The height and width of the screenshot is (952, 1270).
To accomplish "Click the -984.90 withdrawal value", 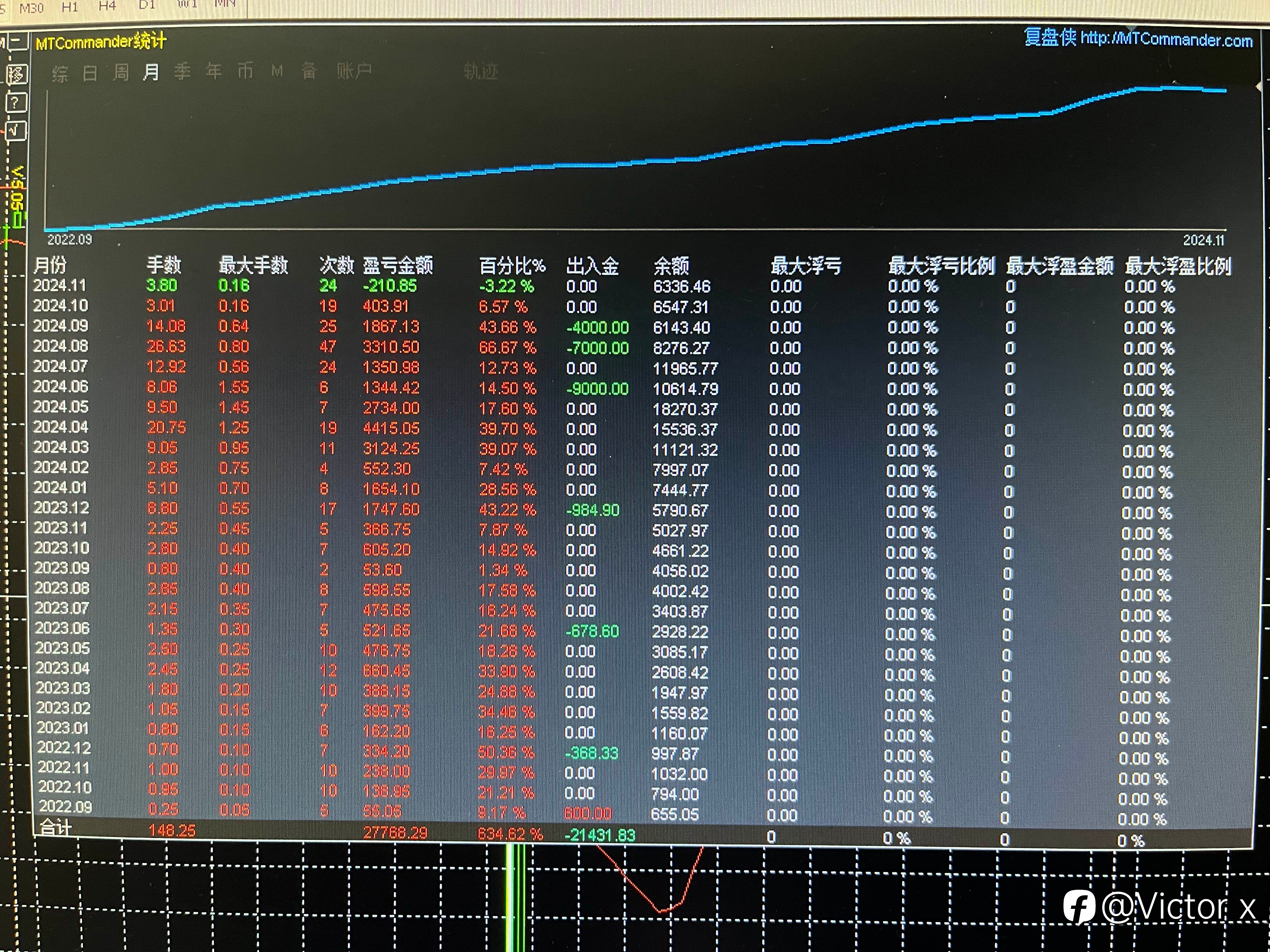I will tap(593, 510).
